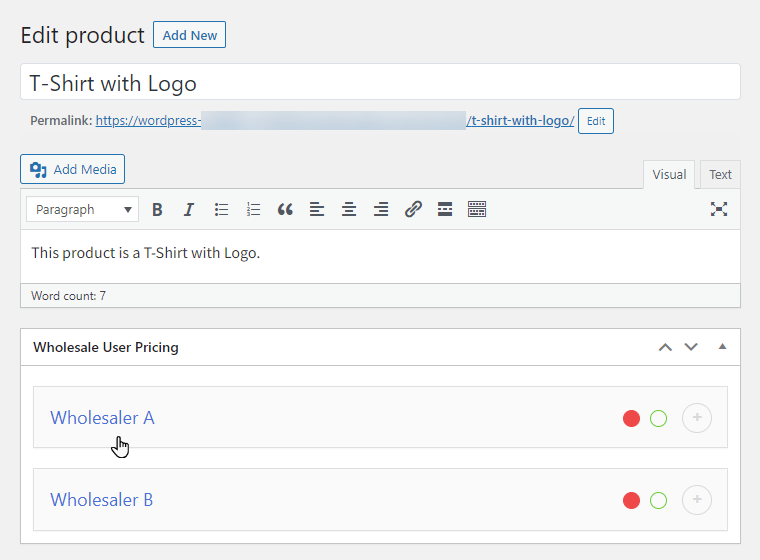Click the product title input field

380,83
